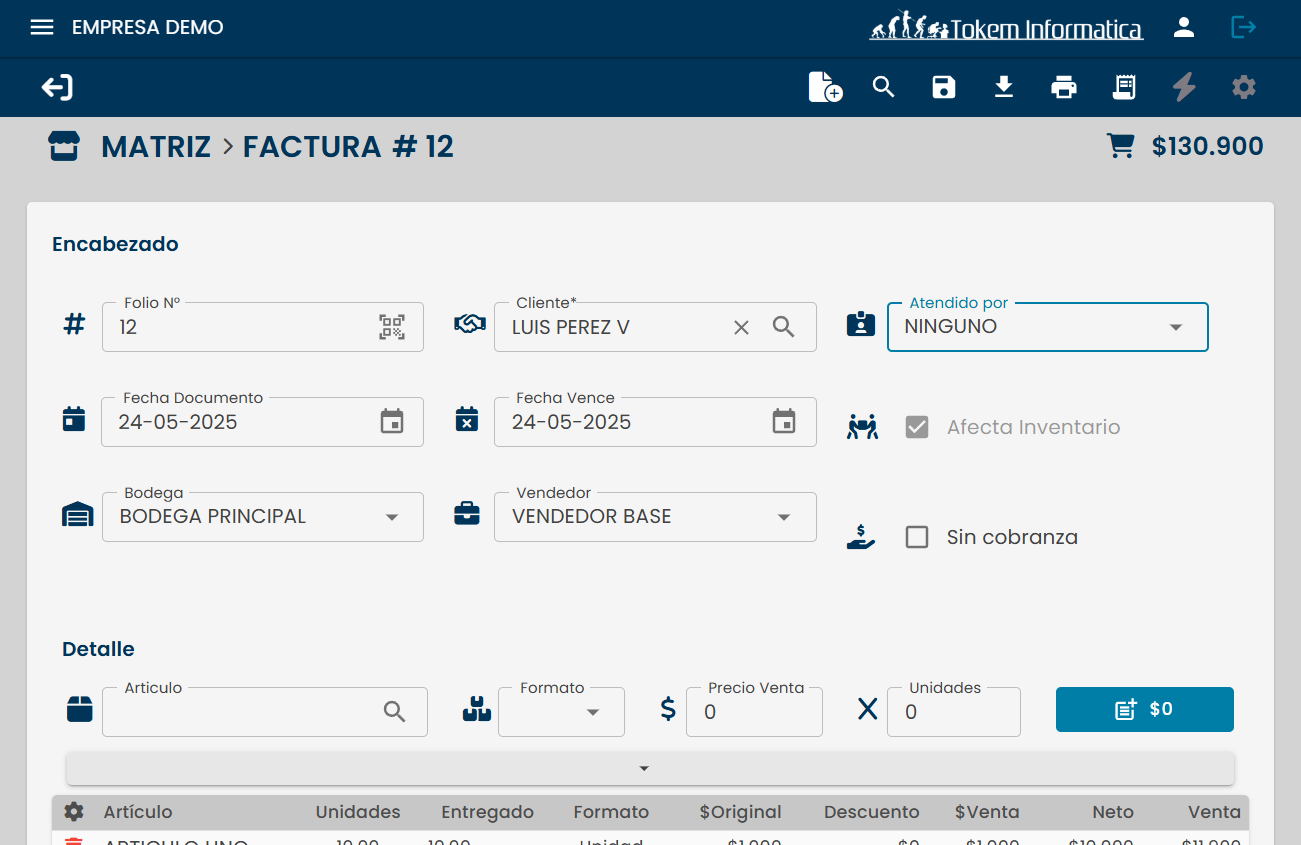Save the invoice with the floppy disk icon
The width and height of the screenshot is (1301, 845).
(x=944, y=87)
